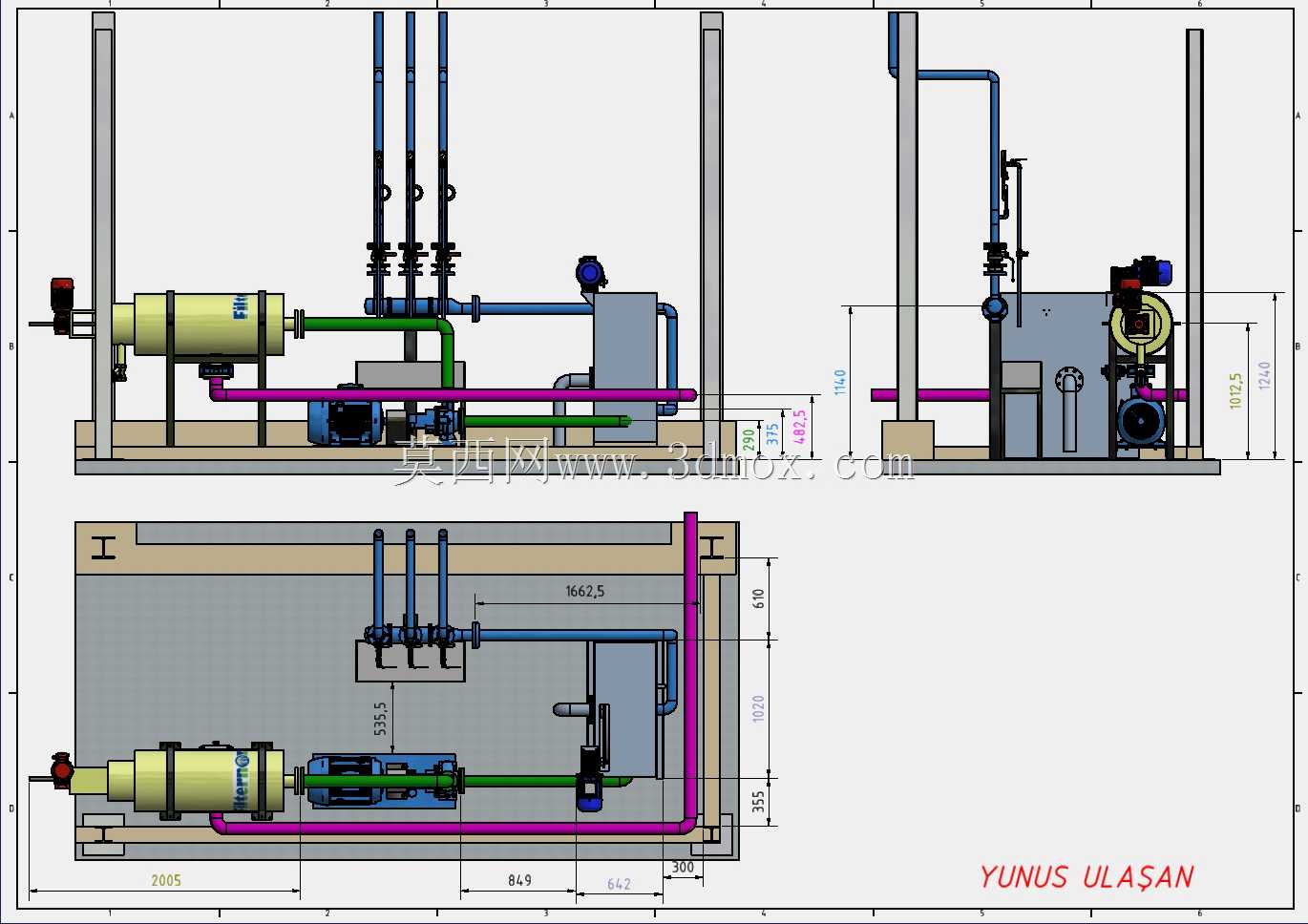Select the 1240 dimension text
This screenshot has width=1308, height=924.
pos(1264,375)
